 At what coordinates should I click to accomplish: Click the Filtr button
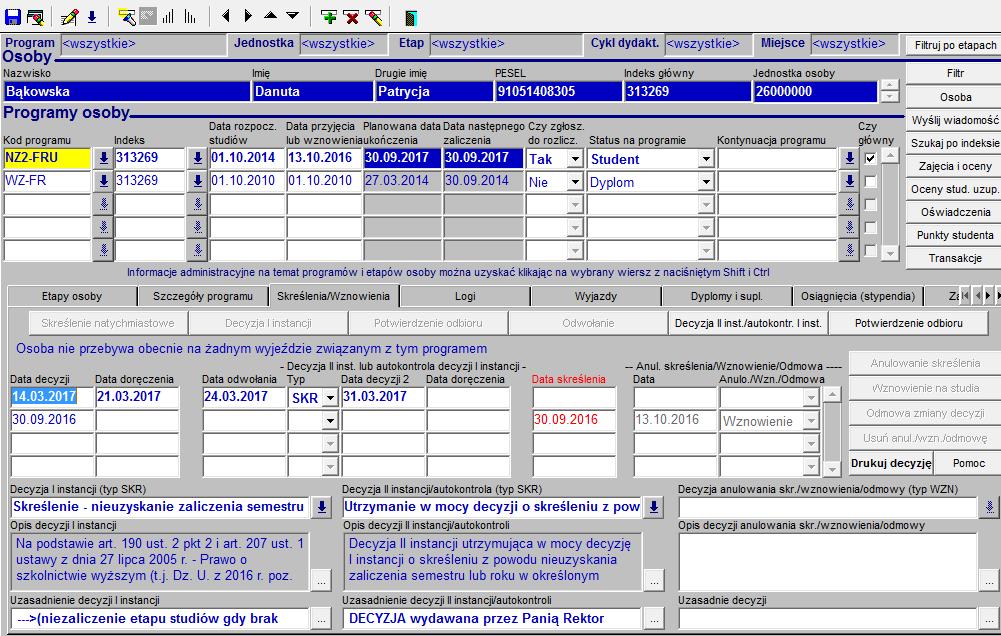point(955,73)
